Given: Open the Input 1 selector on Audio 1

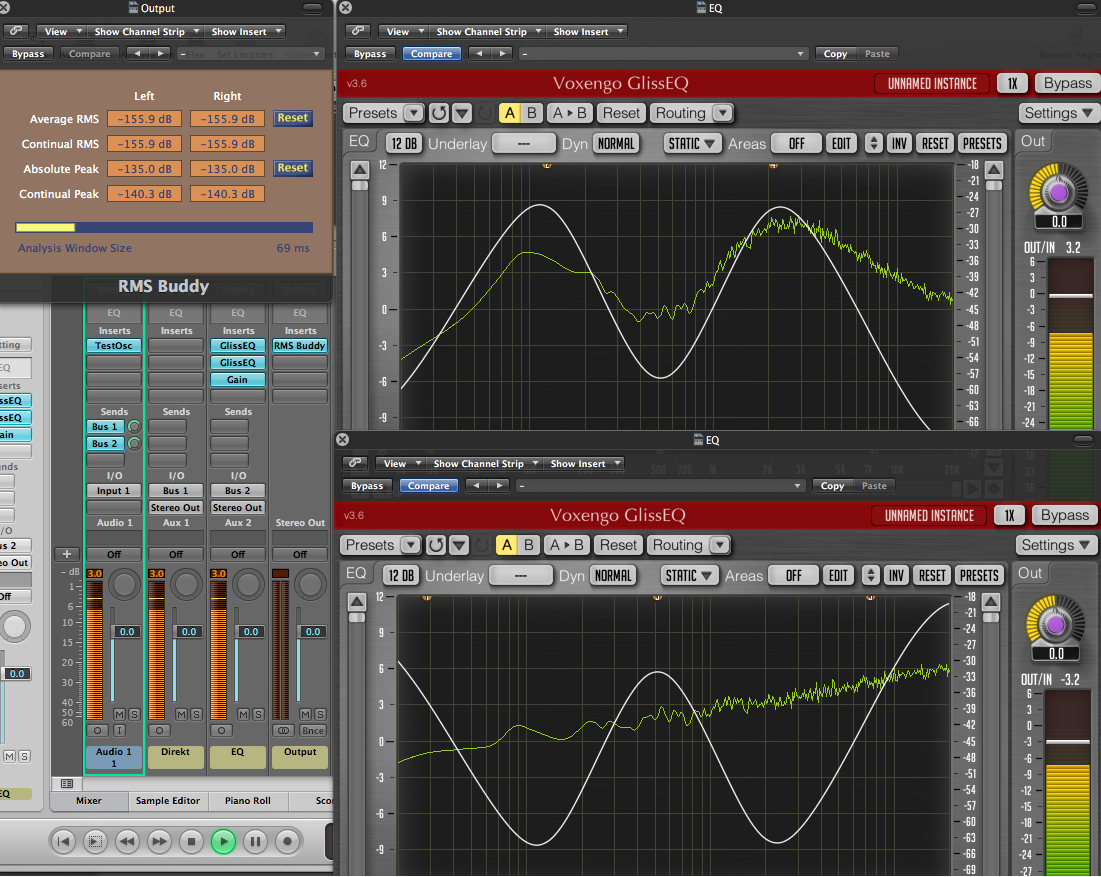Looking at the screenshot, I should (x=113, y=490).
